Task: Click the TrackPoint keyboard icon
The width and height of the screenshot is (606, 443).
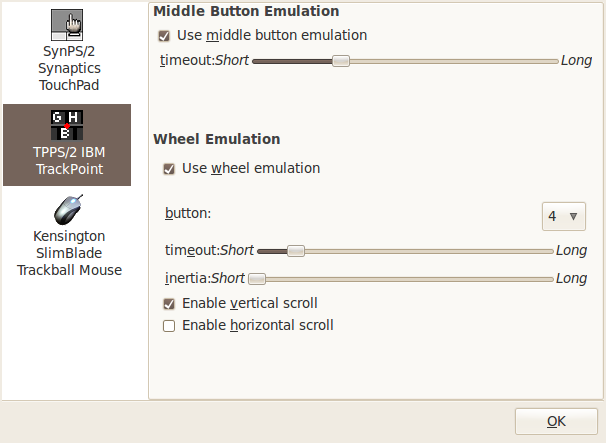Action: coord(67,125)
